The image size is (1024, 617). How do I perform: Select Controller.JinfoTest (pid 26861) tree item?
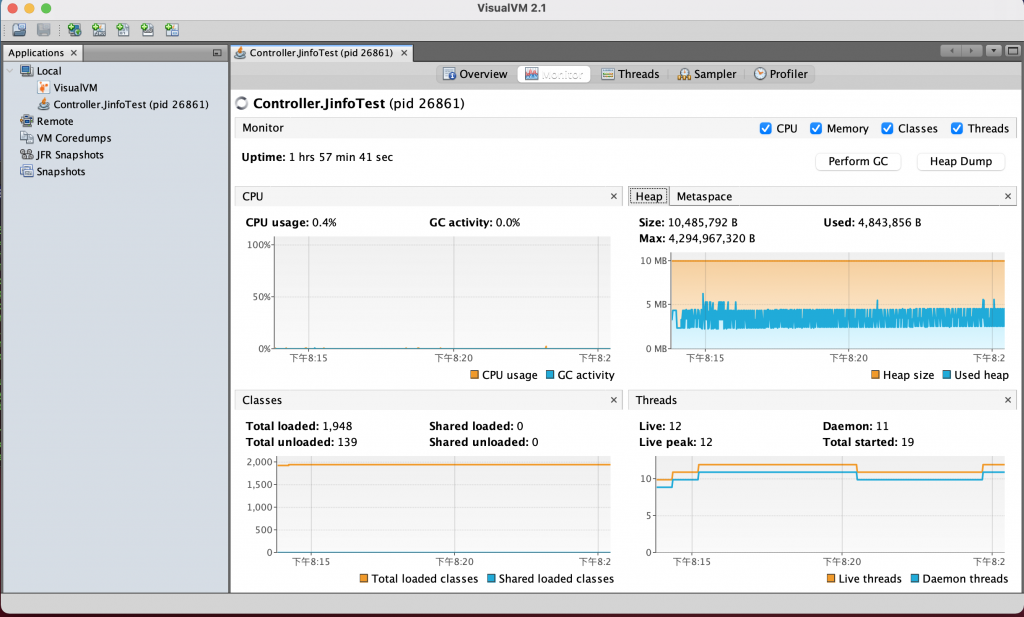pyautogui.click(x=131, y=104)
